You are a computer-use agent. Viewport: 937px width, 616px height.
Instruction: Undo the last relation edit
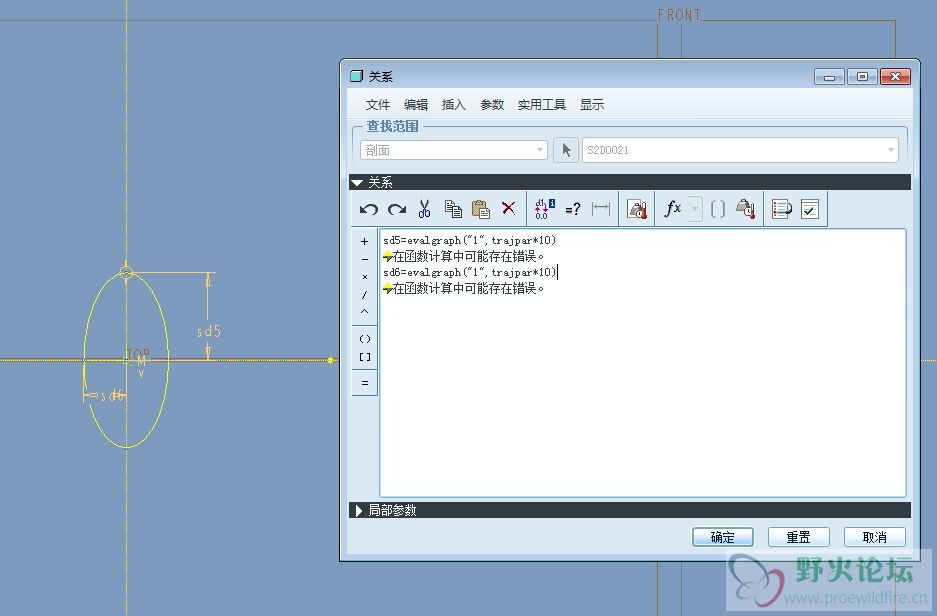tap(368, 209)
